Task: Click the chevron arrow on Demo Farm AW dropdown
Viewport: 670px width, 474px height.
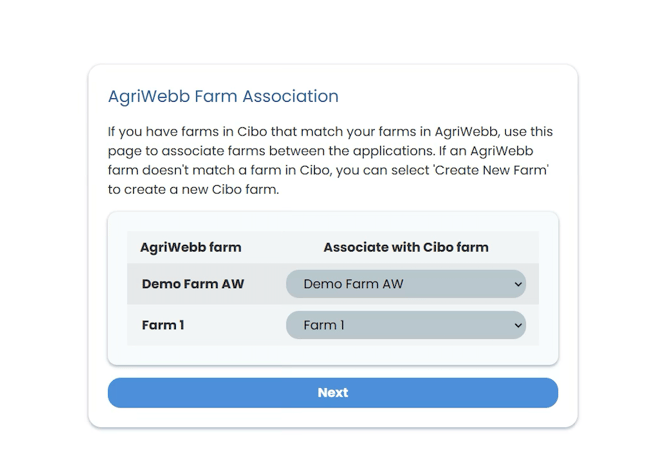Action: [x=518, y=284]
